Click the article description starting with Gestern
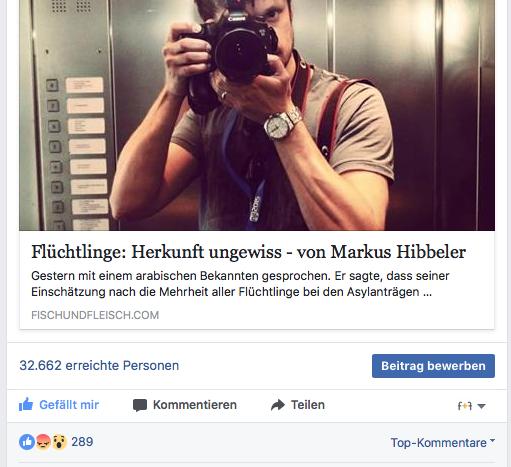This screenshot has height=467, width=511. 240,284
